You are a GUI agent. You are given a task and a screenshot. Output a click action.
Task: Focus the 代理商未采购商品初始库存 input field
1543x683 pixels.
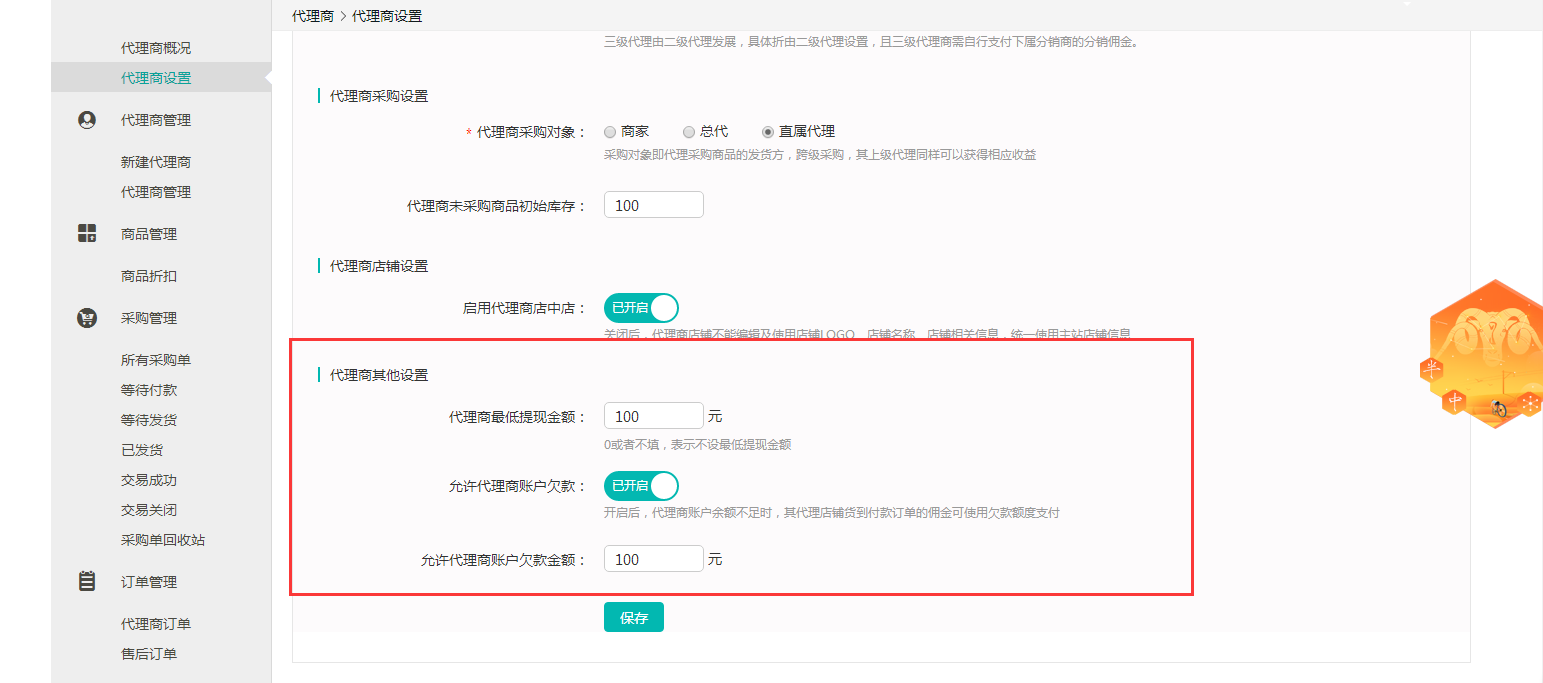(x=653, y=205)
